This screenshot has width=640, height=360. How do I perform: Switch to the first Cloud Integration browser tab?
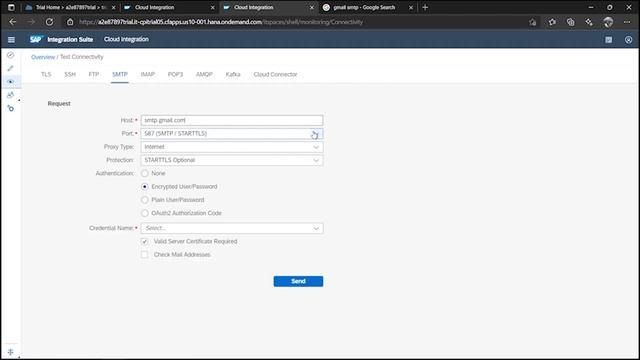click(x=169, y=7)
